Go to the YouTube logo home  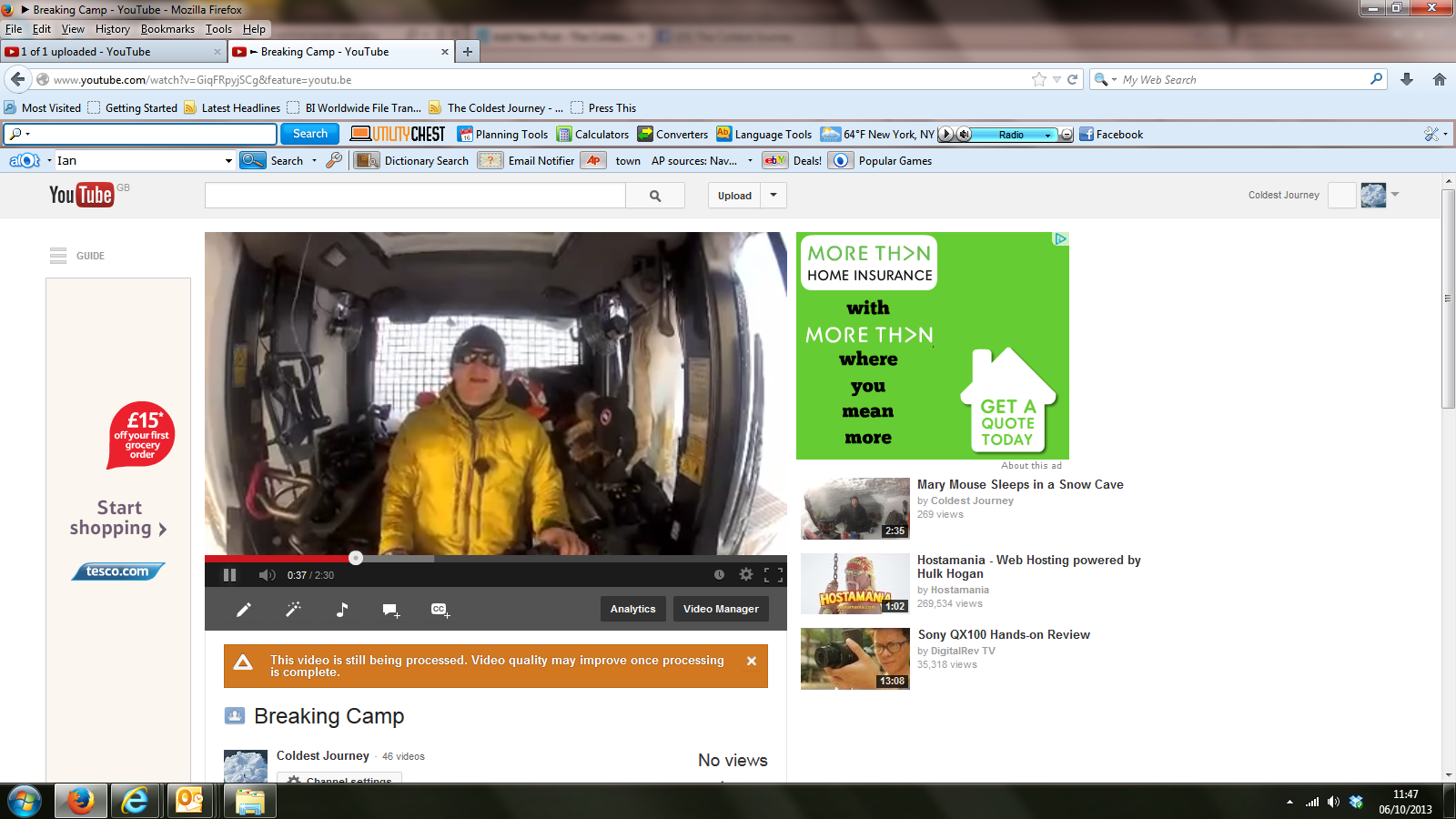point(81,195)
